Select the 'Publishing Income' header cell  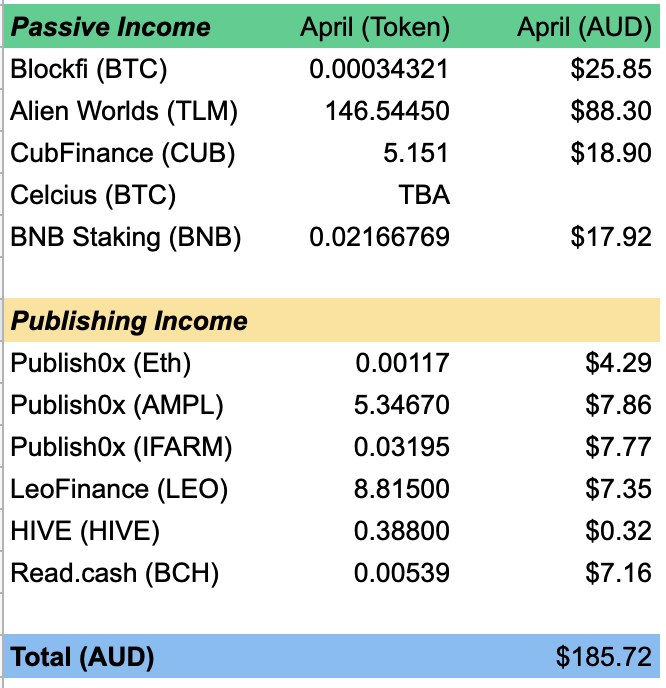129,321
